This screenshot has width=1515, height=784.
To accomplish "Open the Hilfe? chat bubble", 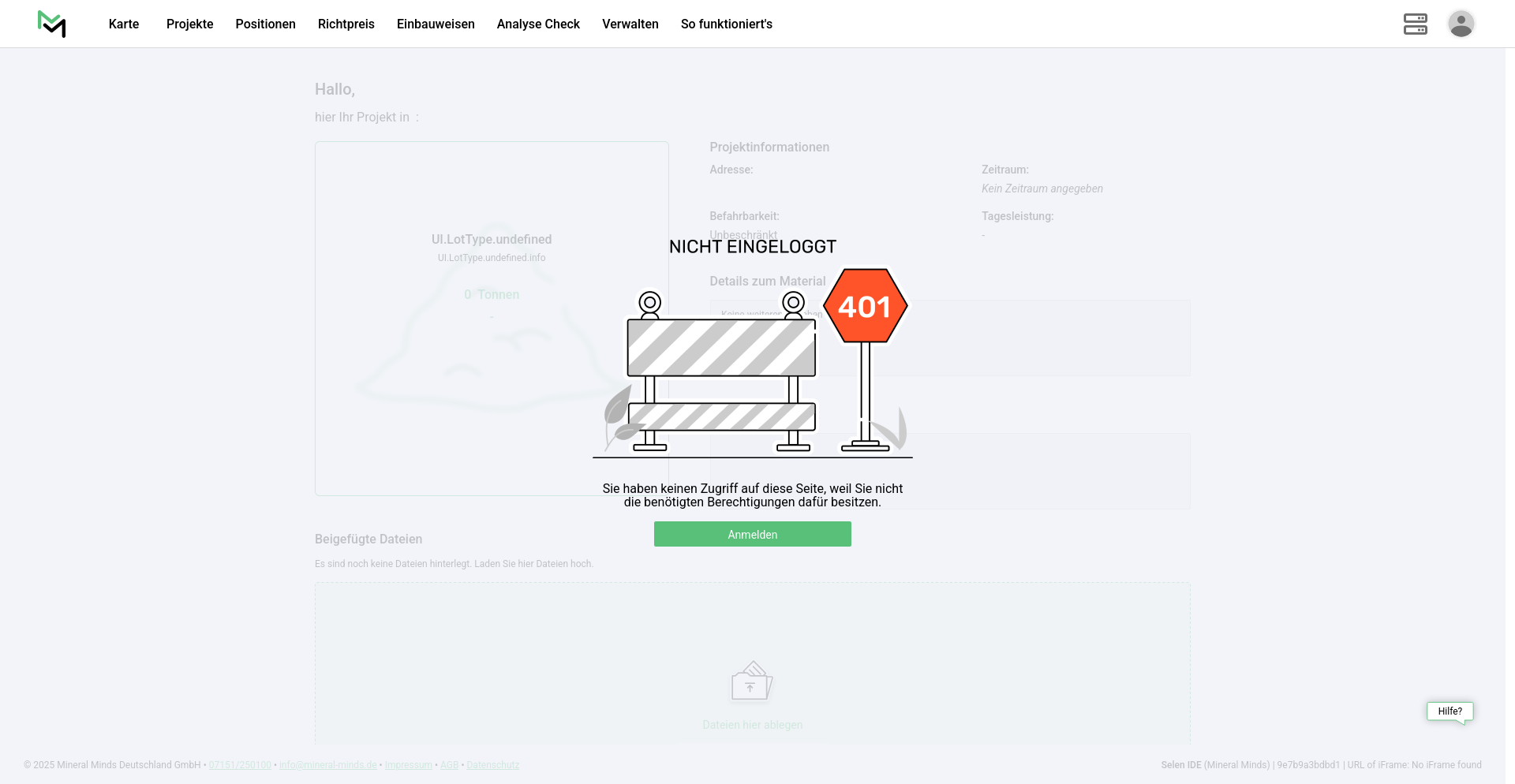I will [1450, 711].
